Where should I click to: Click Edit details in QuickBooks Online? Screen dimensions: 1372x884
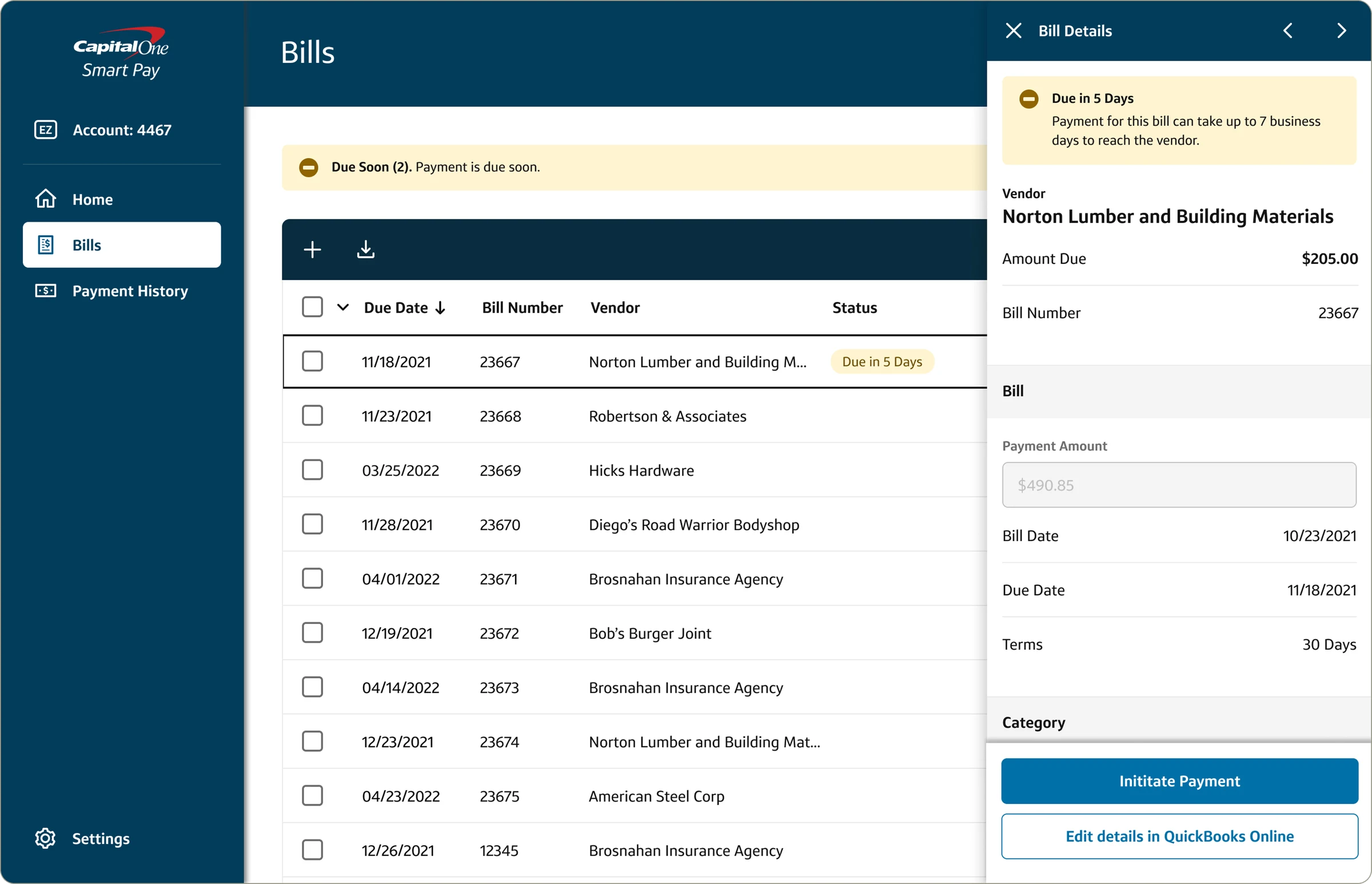[1179, 837]
